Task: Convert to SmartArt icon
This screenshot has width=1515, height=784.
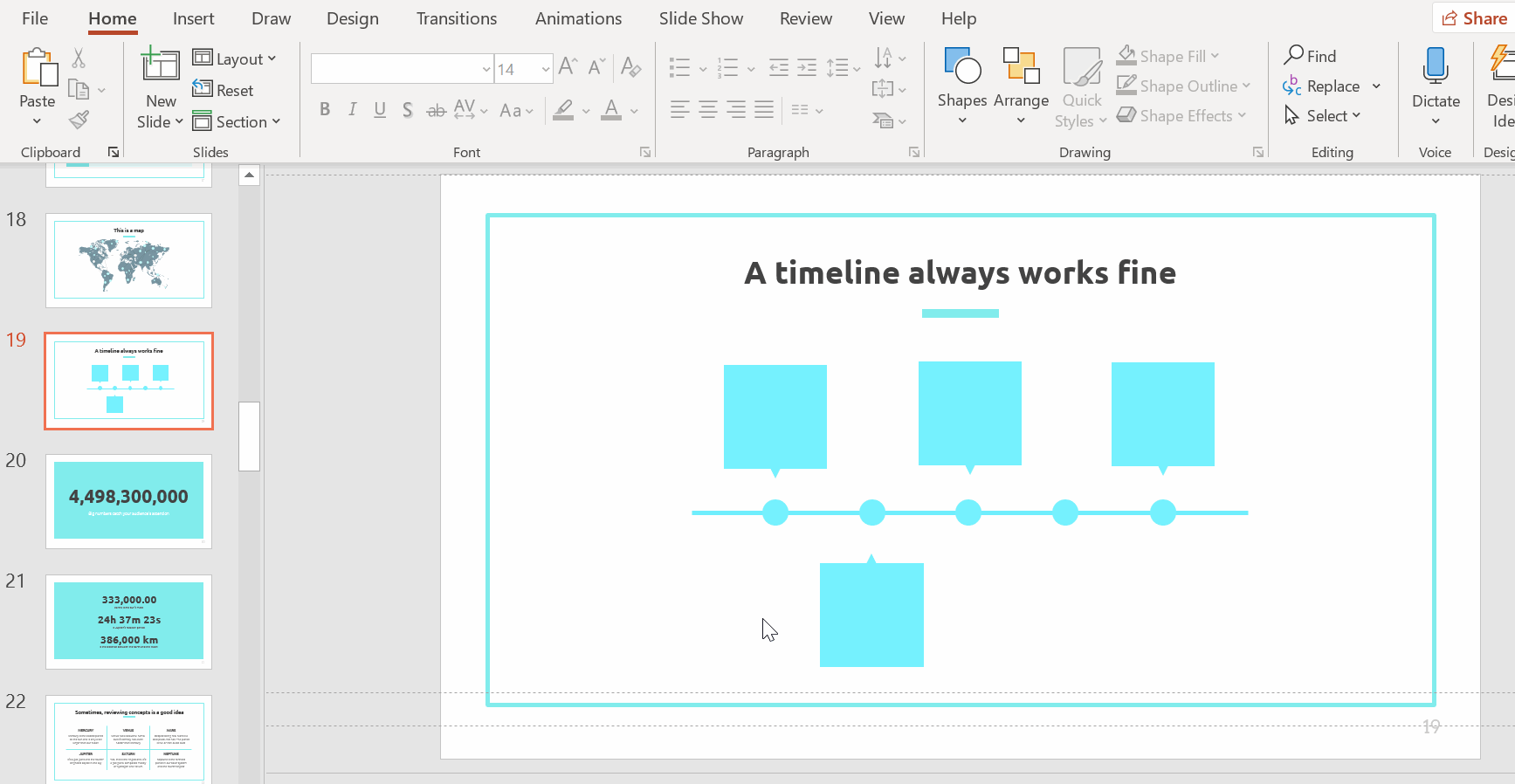Action: 890,120
